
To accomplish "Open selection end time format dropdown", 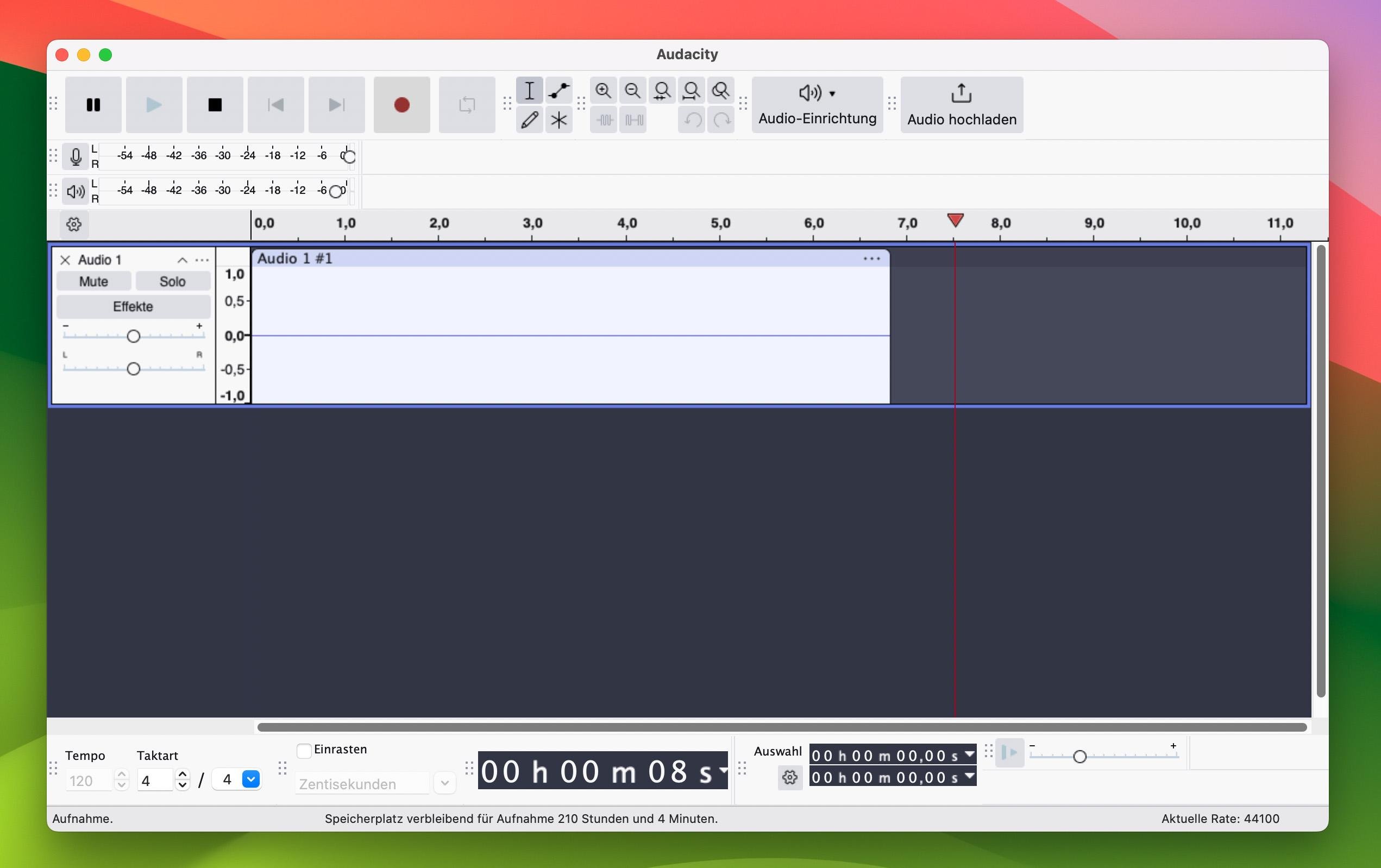I will click(x=969, y=776).
